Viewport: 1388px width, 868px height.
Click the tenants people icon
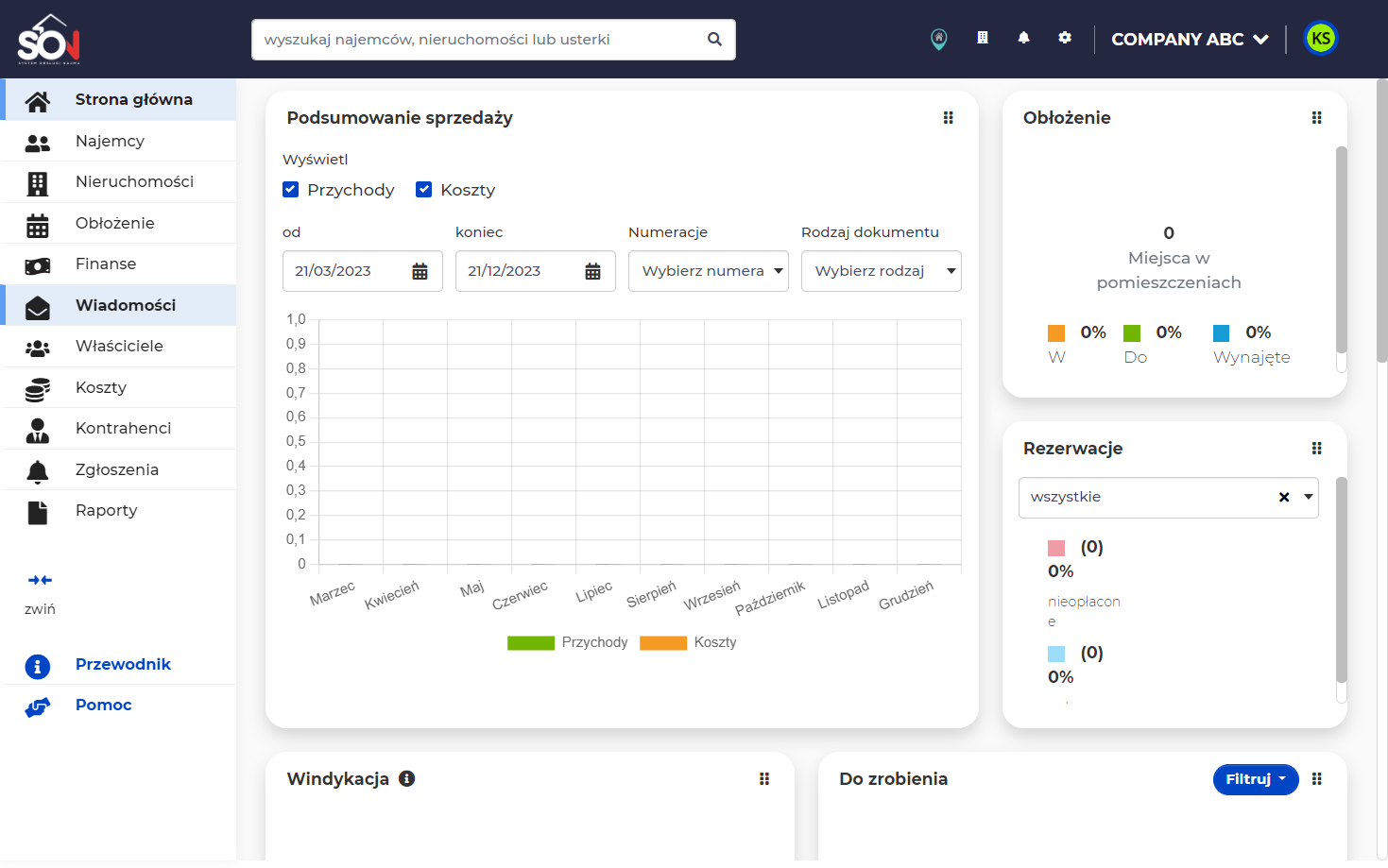pyautogui.click(x=38, y=143)
